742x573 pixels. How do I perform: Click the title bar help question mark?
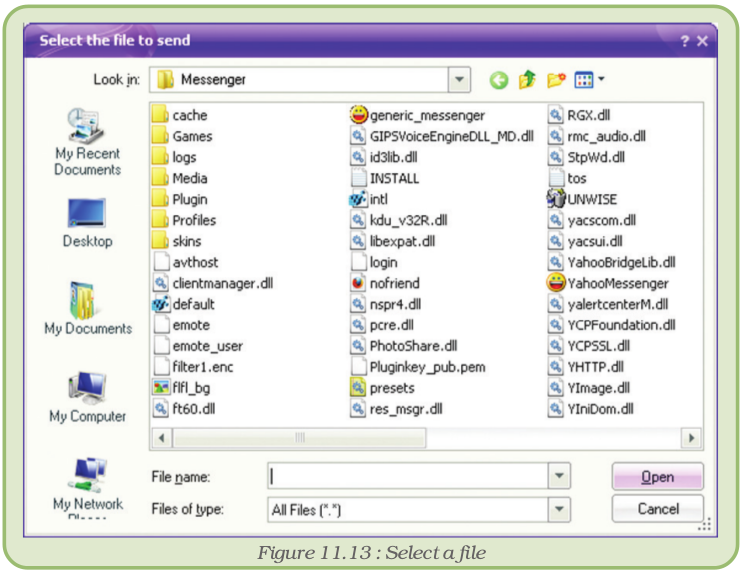(x=685, y=41)
